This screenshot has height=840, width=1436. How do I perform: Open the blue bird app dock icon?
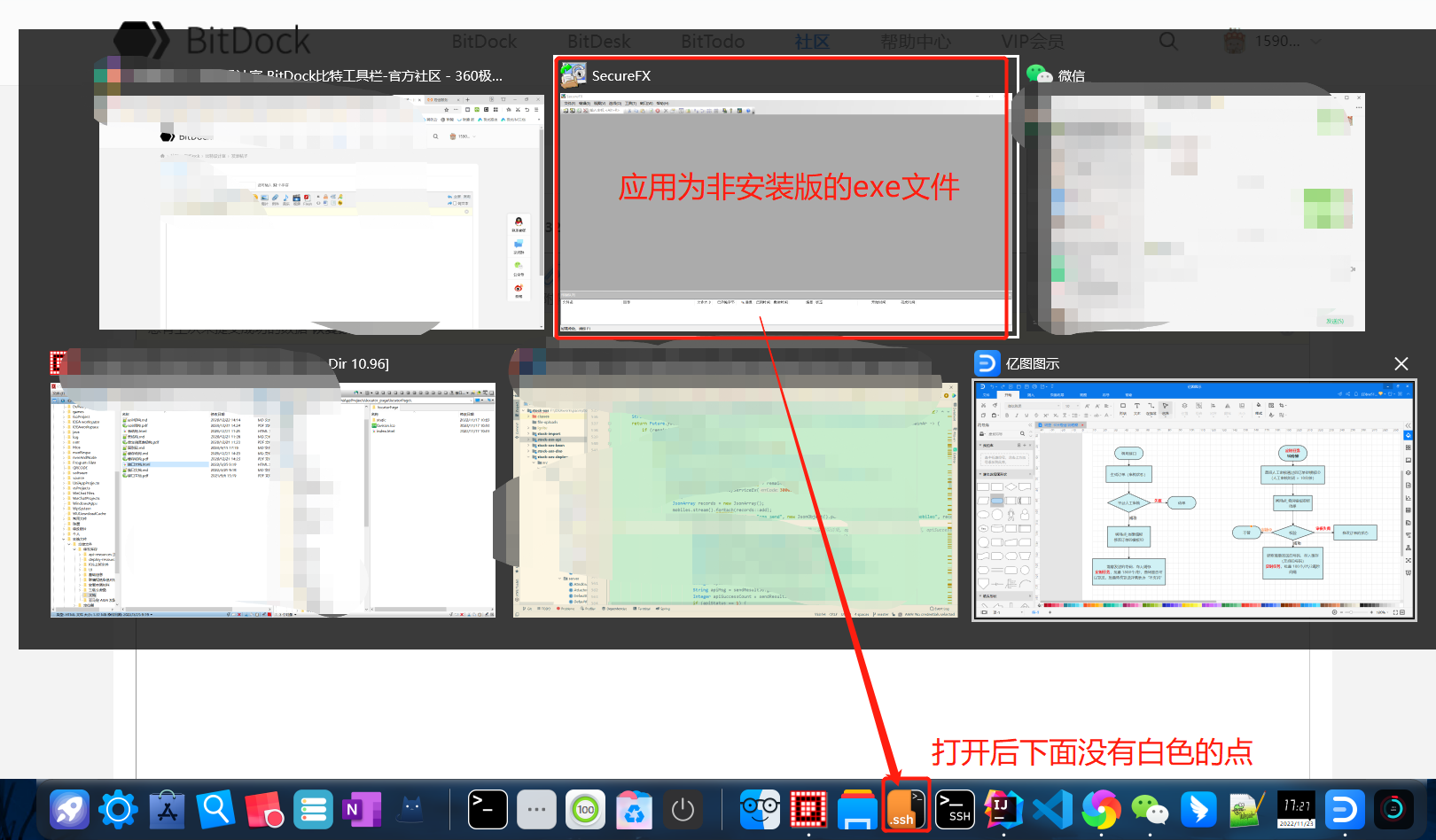coord(1198,810)
